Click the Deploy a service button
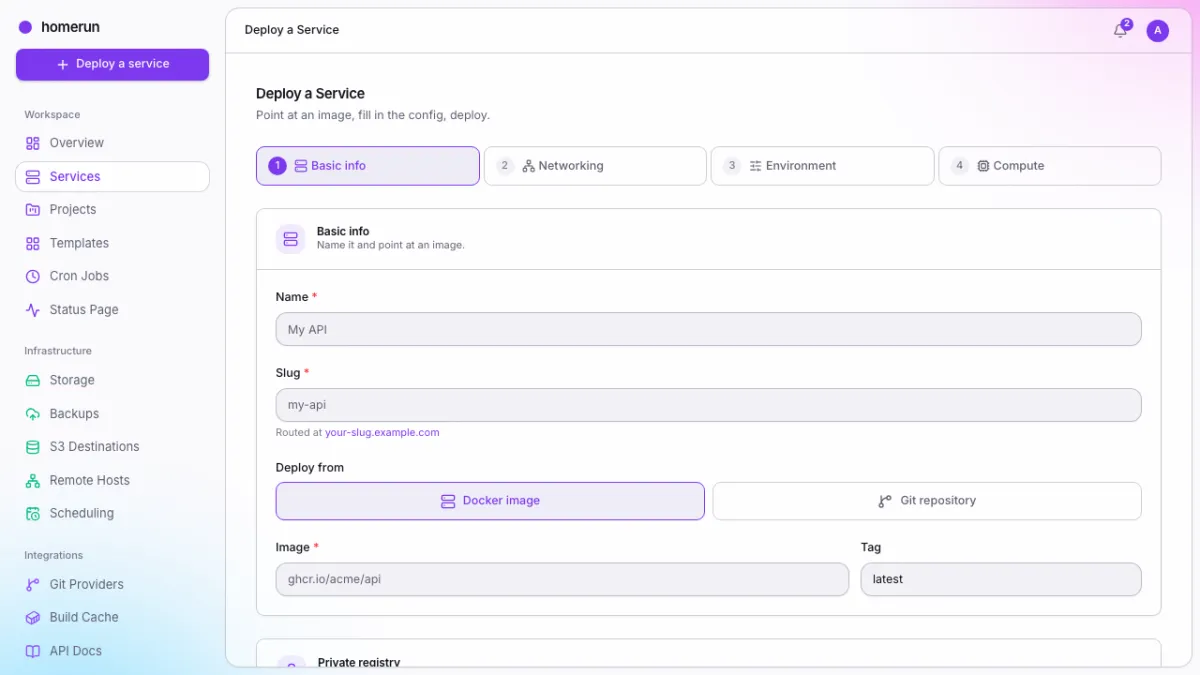The height and width of the screenshot is (675, 1200). 112,64
